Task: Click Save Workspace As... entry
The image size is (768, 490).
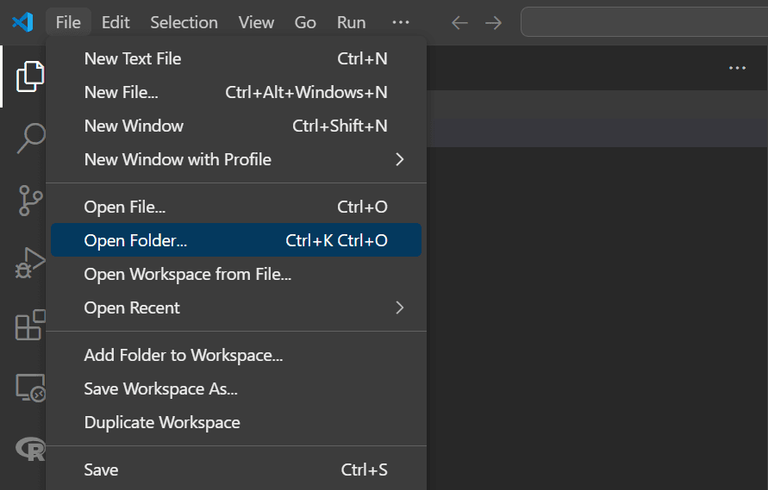Action: pyautogui.click(x=236, y=389)
